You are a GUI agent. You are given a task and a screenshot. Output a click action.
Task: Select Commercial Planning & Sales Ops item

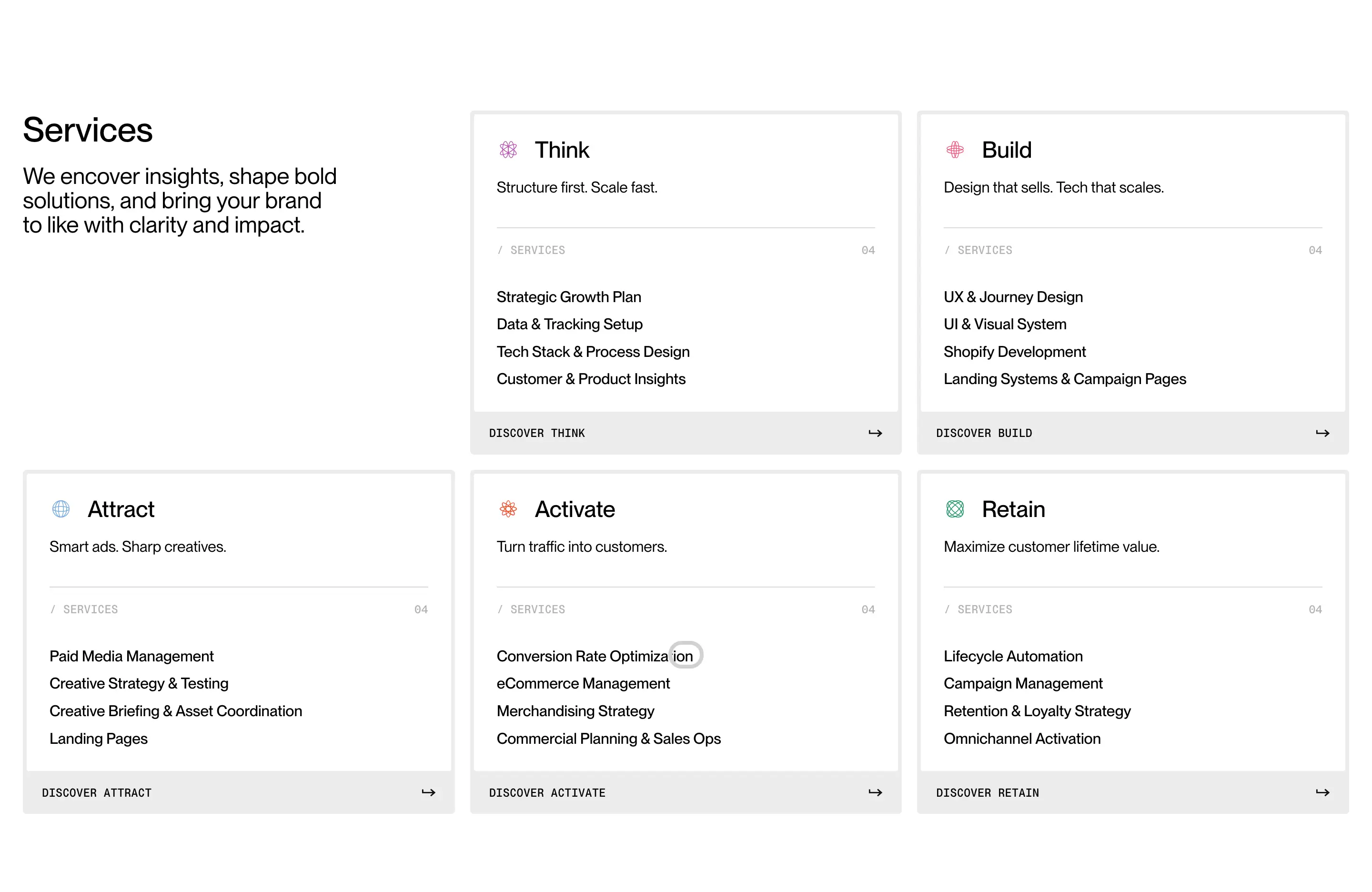pos(609,739)
